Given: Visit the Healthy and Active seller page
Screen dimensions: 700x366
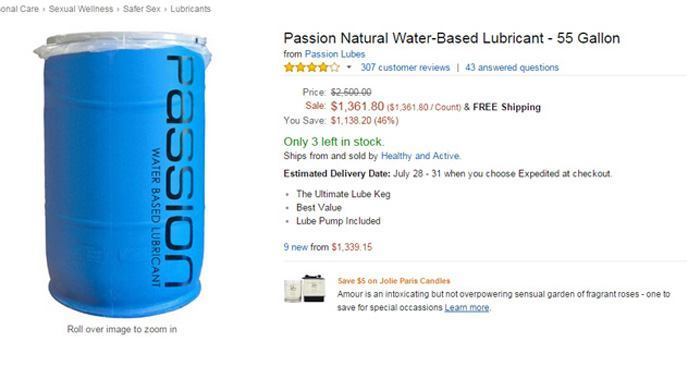Looking at the screenshot, I should (421, 156).
